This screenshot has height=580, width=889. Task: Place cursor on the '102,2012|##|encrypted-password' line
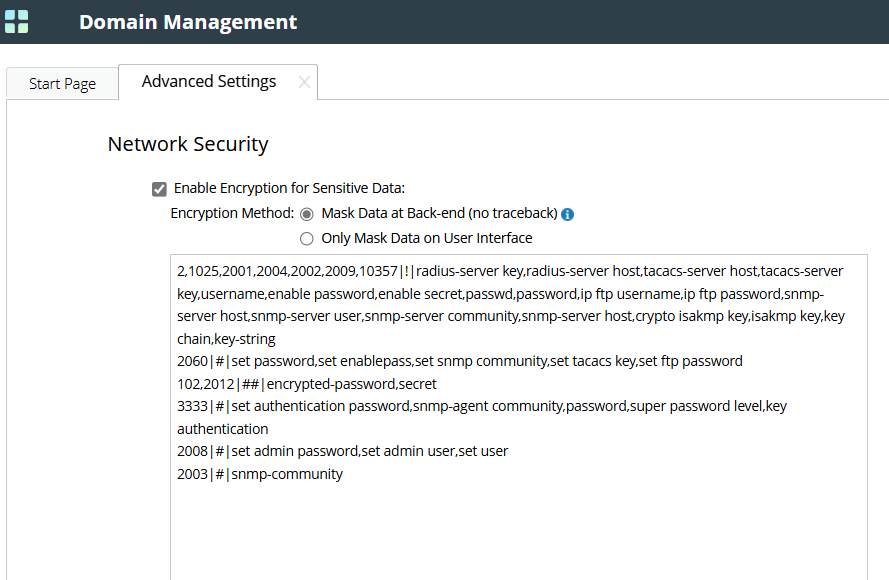(307, 384)
